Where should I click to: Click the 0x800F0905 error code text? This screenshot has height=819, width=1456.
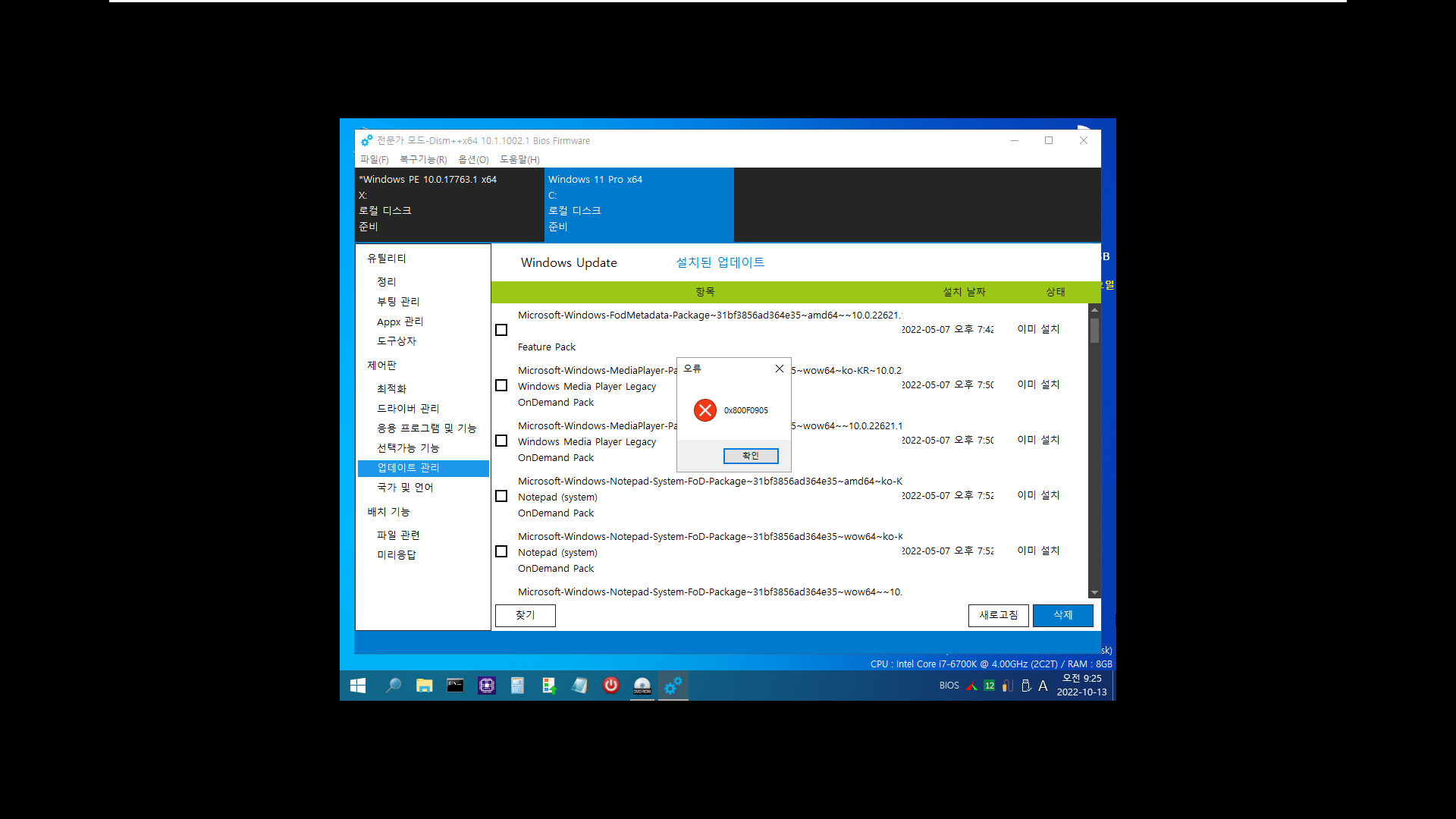pos(745,410)
